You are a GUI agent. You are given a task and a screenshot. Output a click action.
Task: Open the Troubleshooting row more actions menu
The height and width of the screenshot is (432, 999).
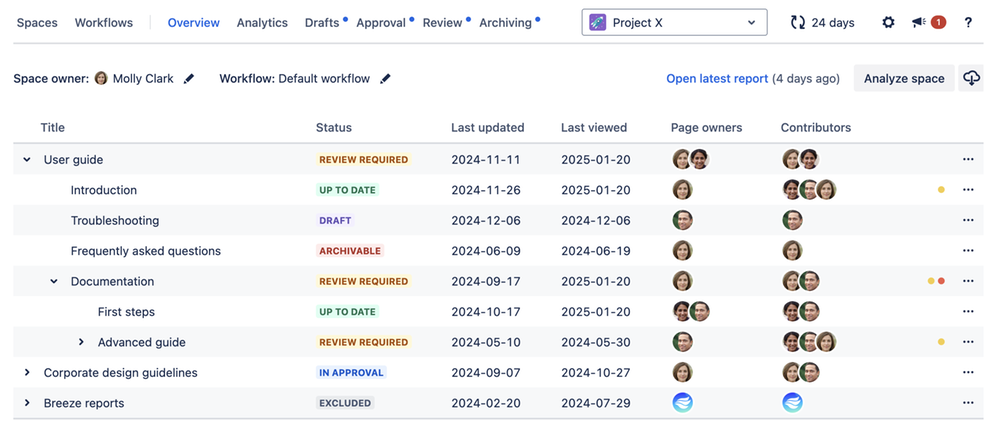coord(968,220)
